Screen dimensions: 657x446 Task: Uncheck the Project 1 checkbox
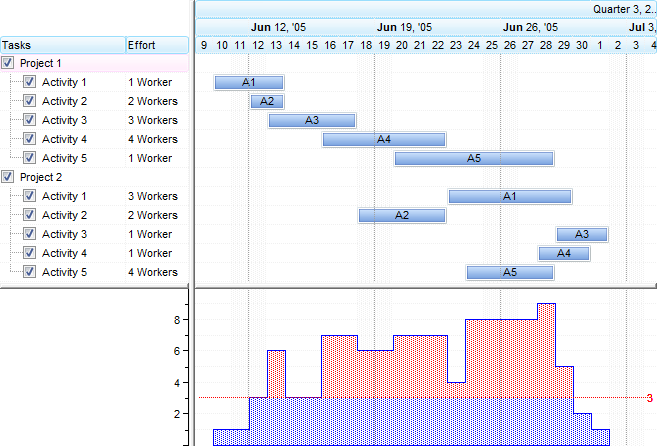click(9, 63)
